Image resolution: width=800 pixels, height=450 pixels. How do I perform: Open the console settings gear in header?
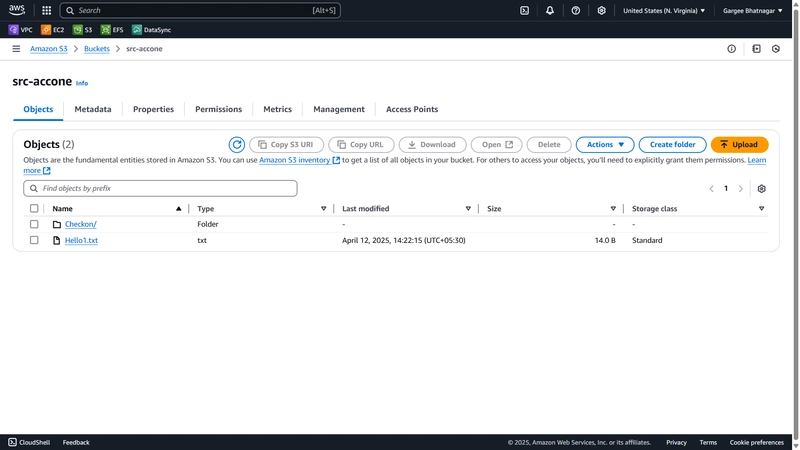point(602,10)
